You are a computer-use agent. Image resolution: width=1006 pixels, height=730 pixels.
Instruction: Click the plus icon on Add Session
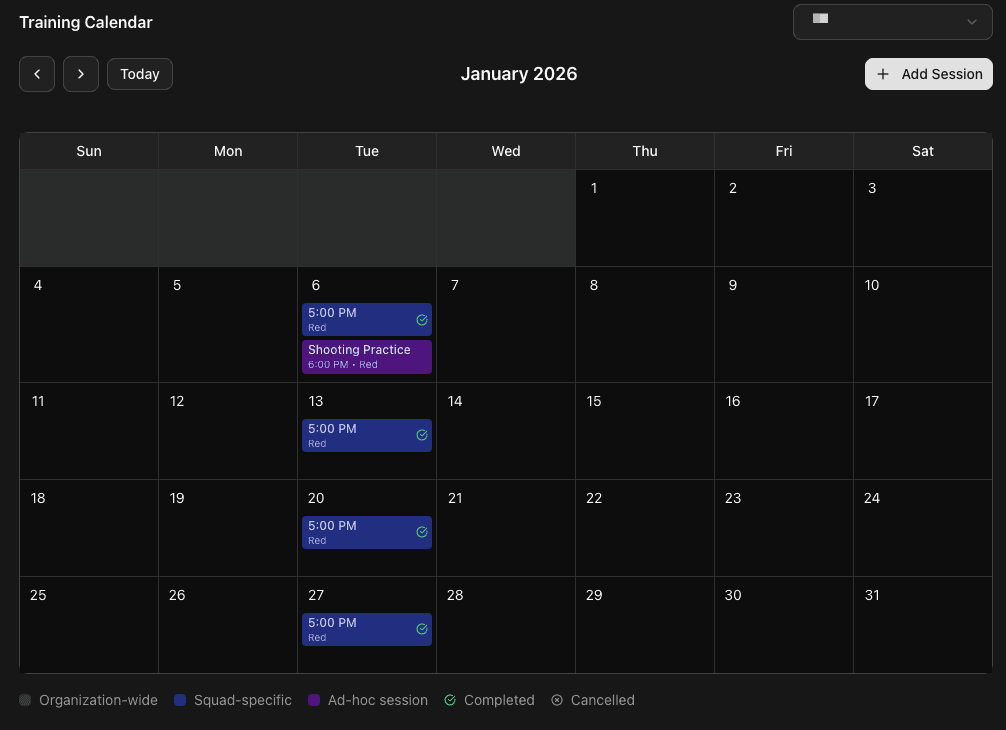pos(883,74)
